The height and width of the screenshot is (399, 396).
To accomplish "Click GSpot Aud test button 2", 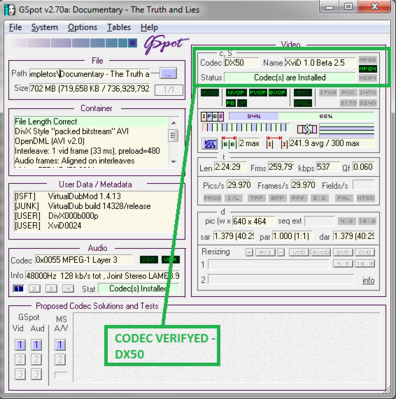I will (x=36, y=359).
